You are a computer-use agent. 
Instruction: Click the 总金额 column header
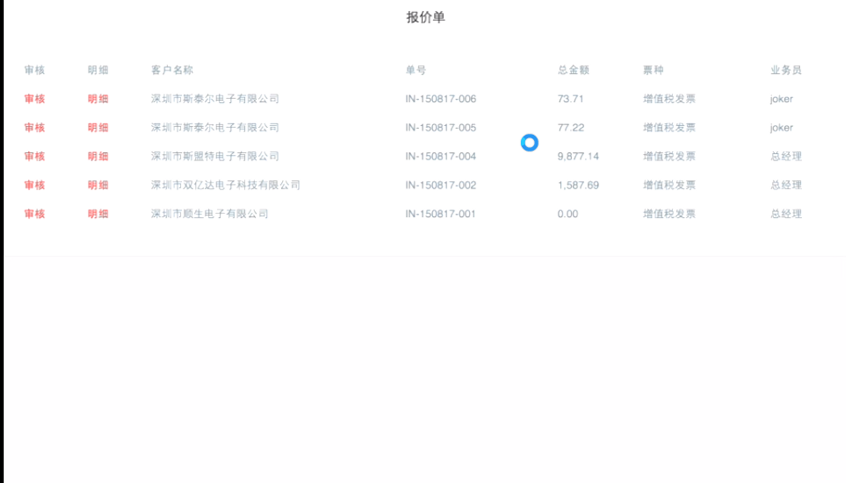click(574, 70)
